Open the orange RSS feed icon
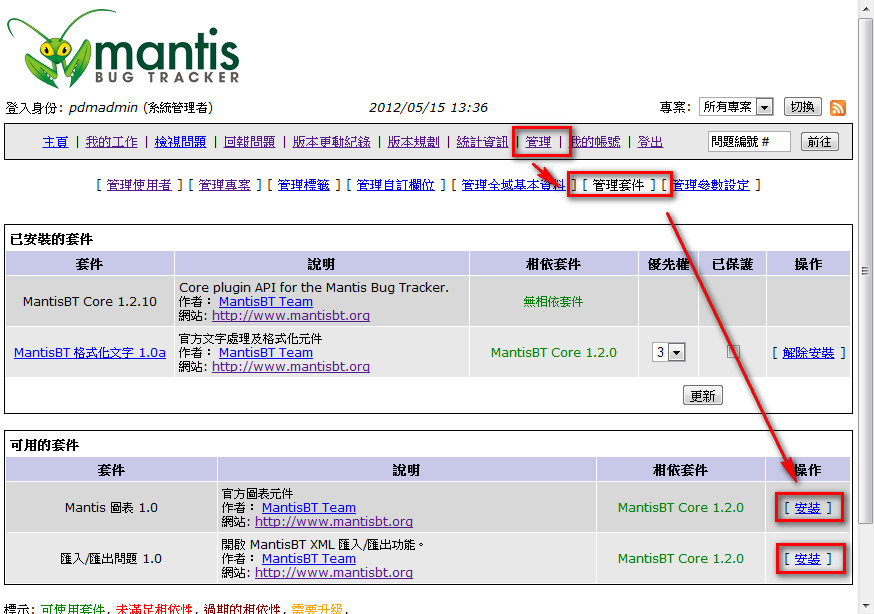This screenshot has height=614, width=874. tap(837, 108)
